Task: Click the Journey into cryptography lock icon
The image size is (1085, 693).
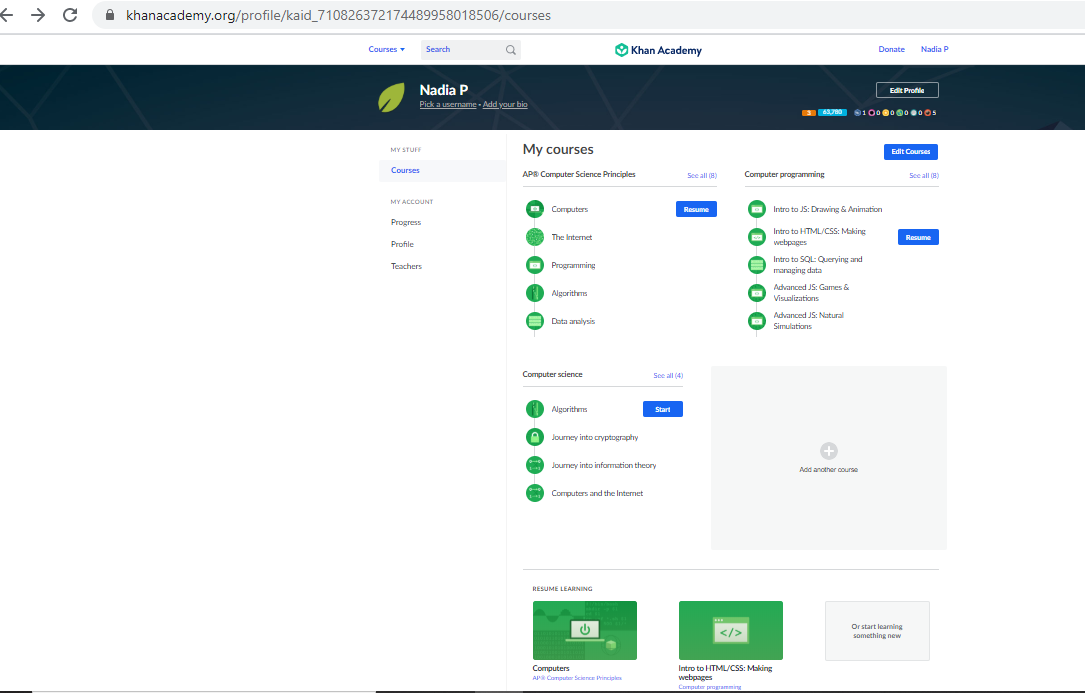Action: (535, 437)
